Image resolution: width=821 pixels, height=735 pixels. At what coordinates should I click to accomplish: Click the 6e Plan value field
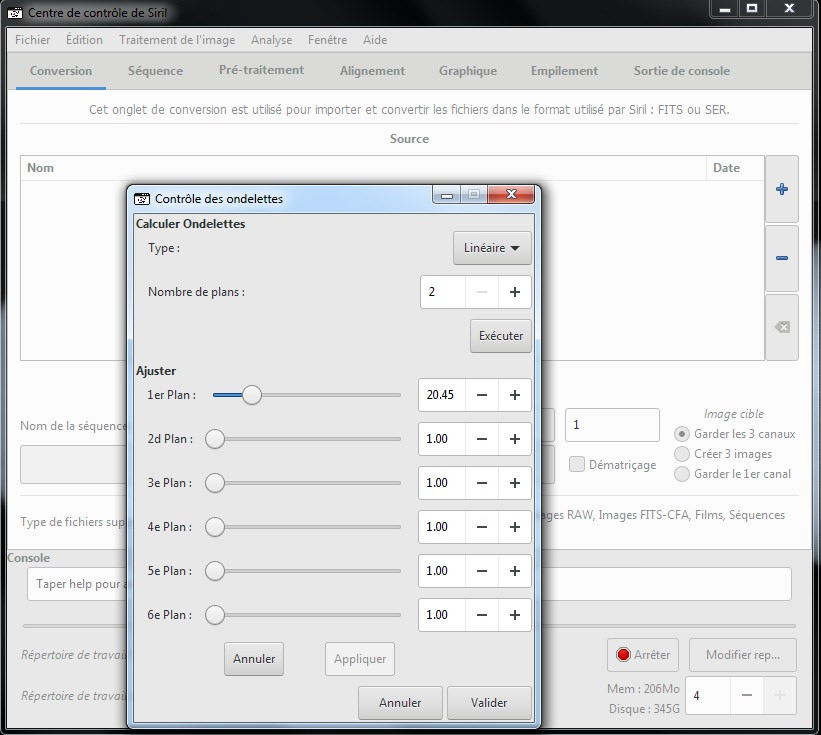[442, 615]
